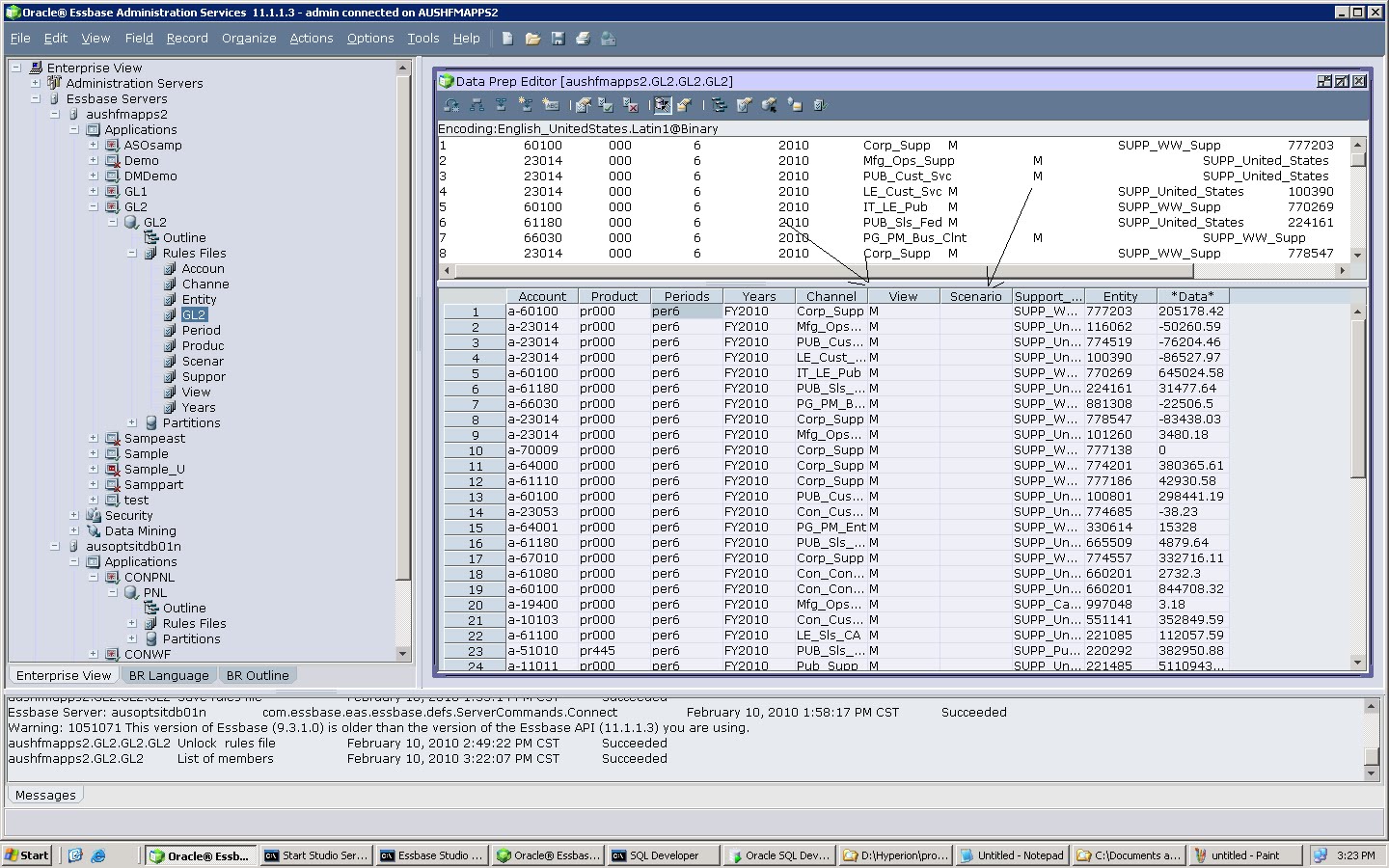Image resolution: width=1389 pixels, height=868 pixels.
Task: Collapse the Essbase Servers node
Action: 36,98
